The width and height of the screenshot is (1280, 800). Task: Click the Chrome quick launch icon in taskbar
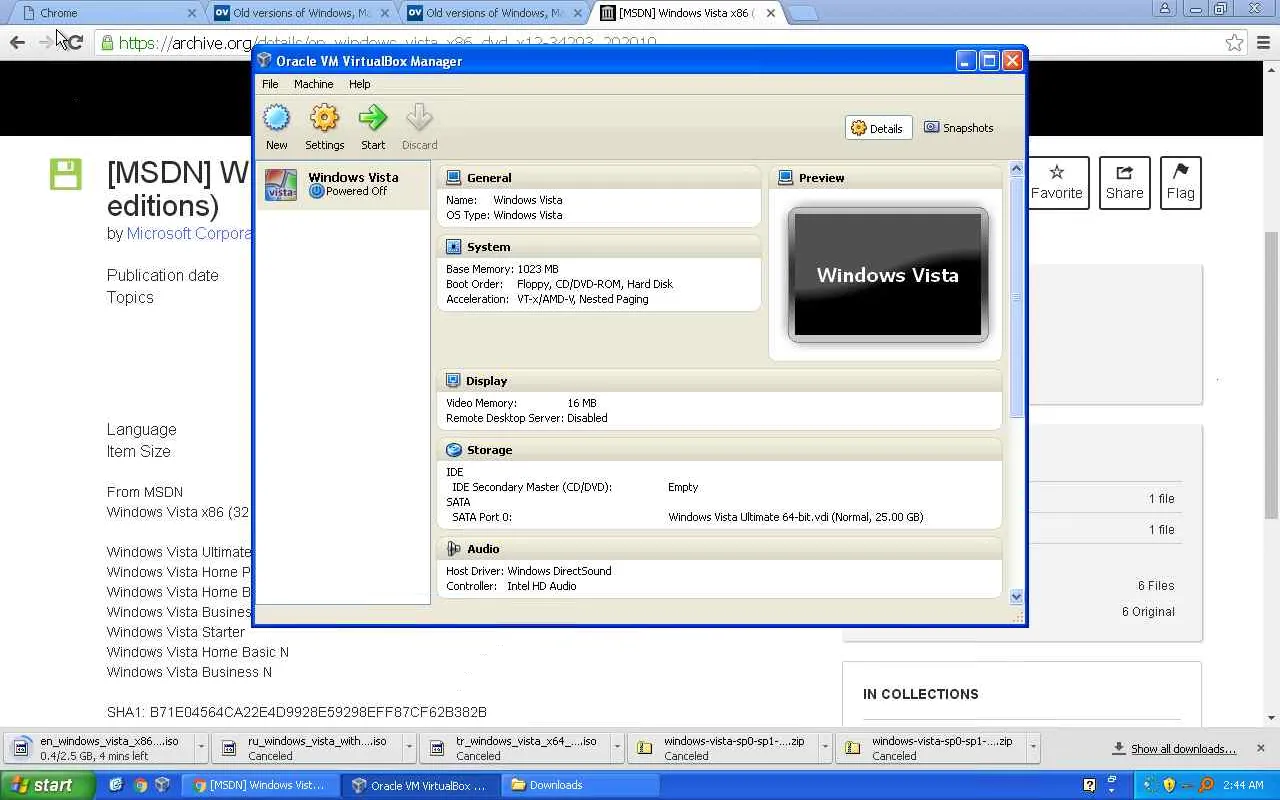click(x=140, y=785)
